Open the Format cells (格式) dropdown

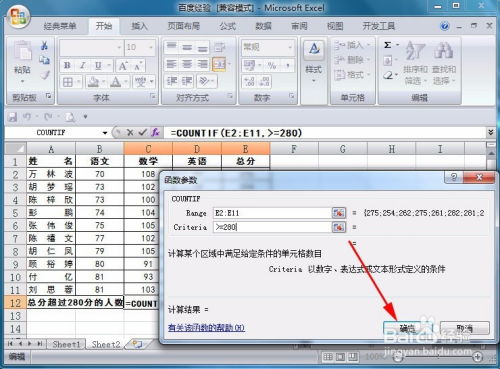coord(352,75)
